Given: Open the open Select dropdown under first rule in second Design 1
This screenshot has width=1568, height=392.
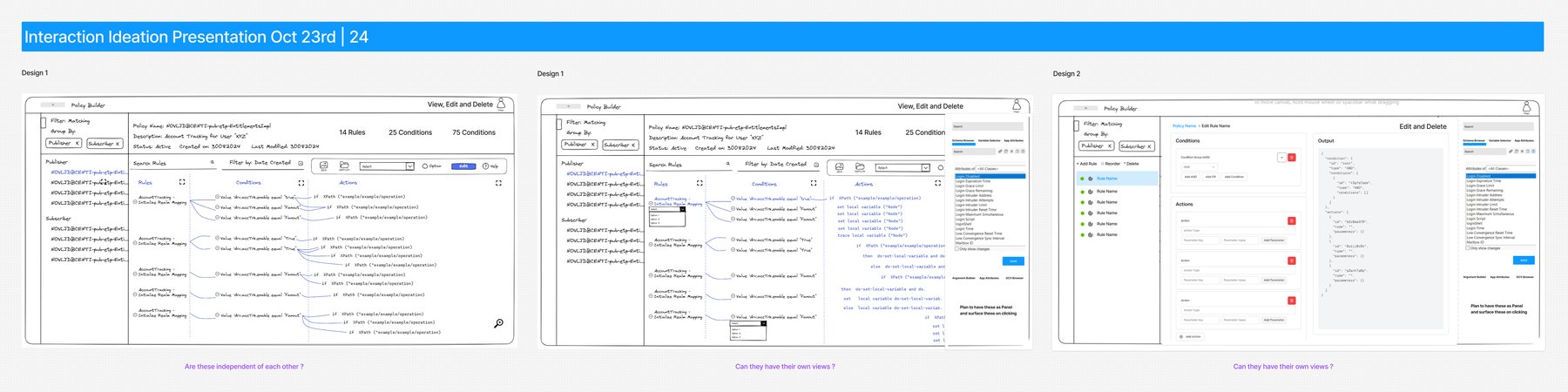Looking at the screenshot, I should tap(668, 209).
